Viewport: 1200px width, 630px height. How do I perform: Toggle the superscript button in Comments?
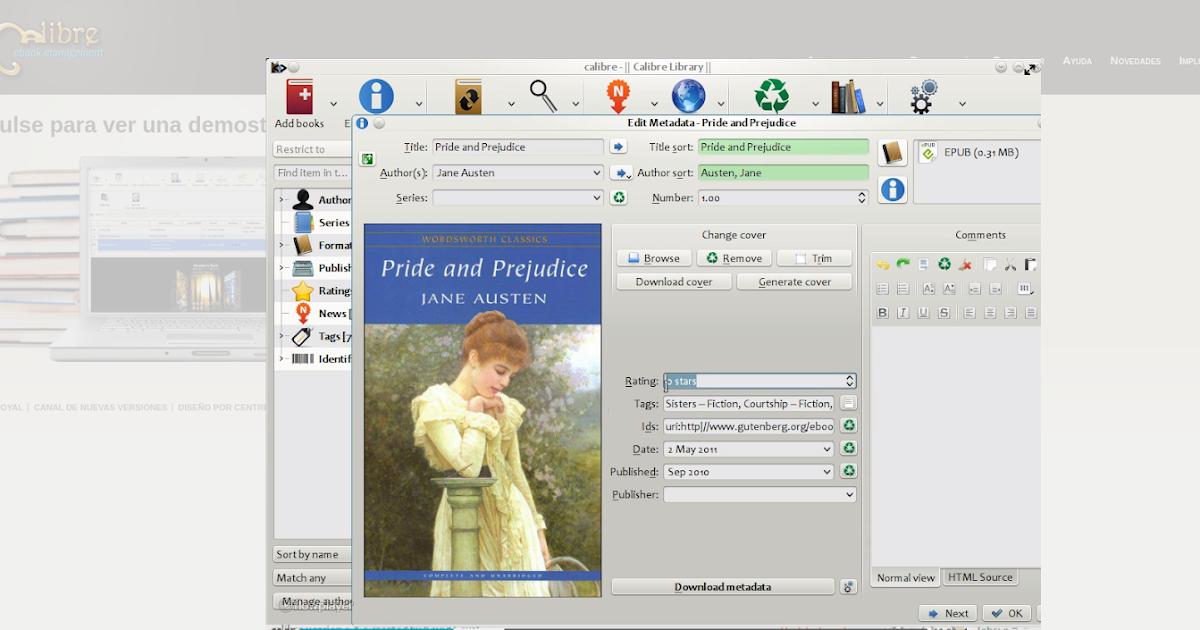(928, 289)
